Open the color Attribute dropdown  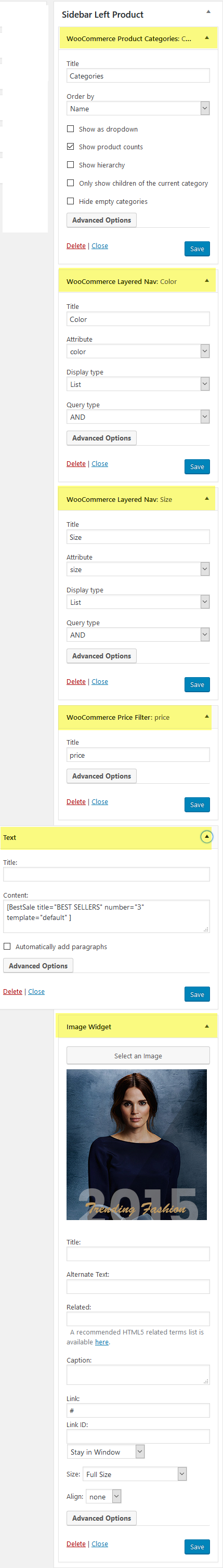(138, 351)
